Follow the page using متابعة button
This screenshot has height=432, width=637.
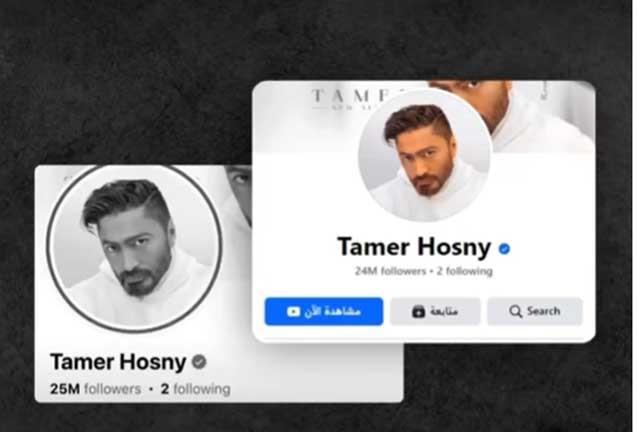click(x=435, y=312)
